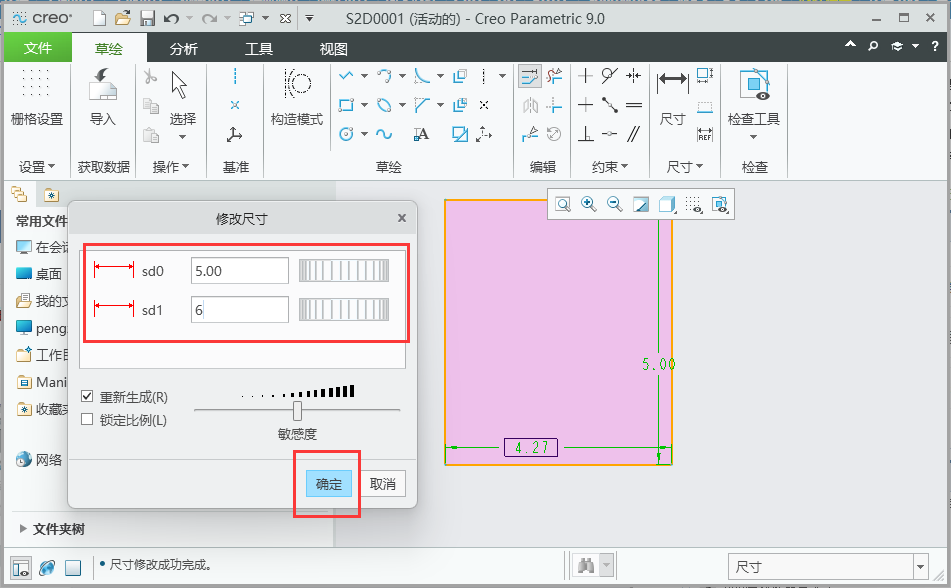Click the sd0 value input field

click(x=240, y=271)
